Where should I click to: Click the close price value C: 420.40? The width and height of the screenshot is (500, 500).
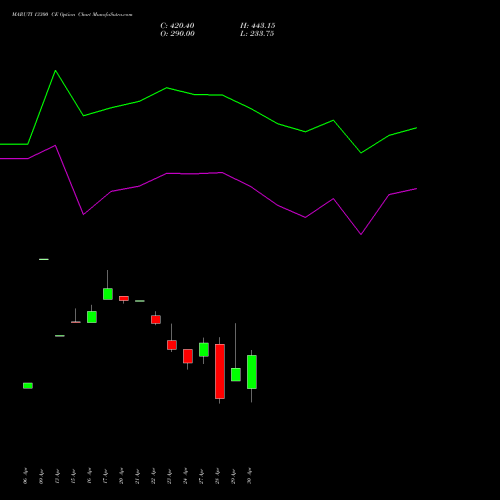[177, 26]
